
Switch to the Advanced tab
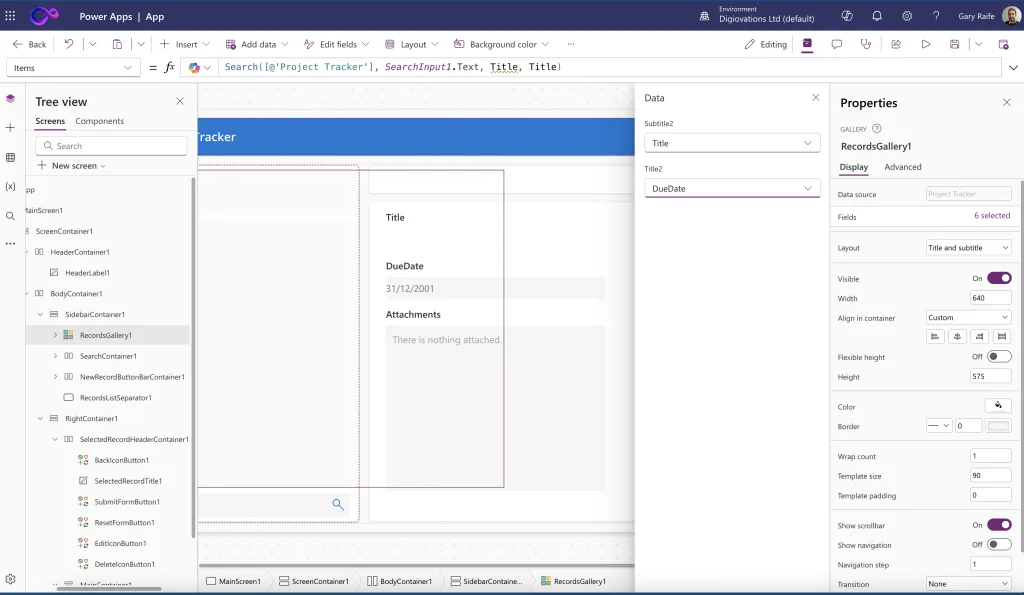click(x=902, y=167)
